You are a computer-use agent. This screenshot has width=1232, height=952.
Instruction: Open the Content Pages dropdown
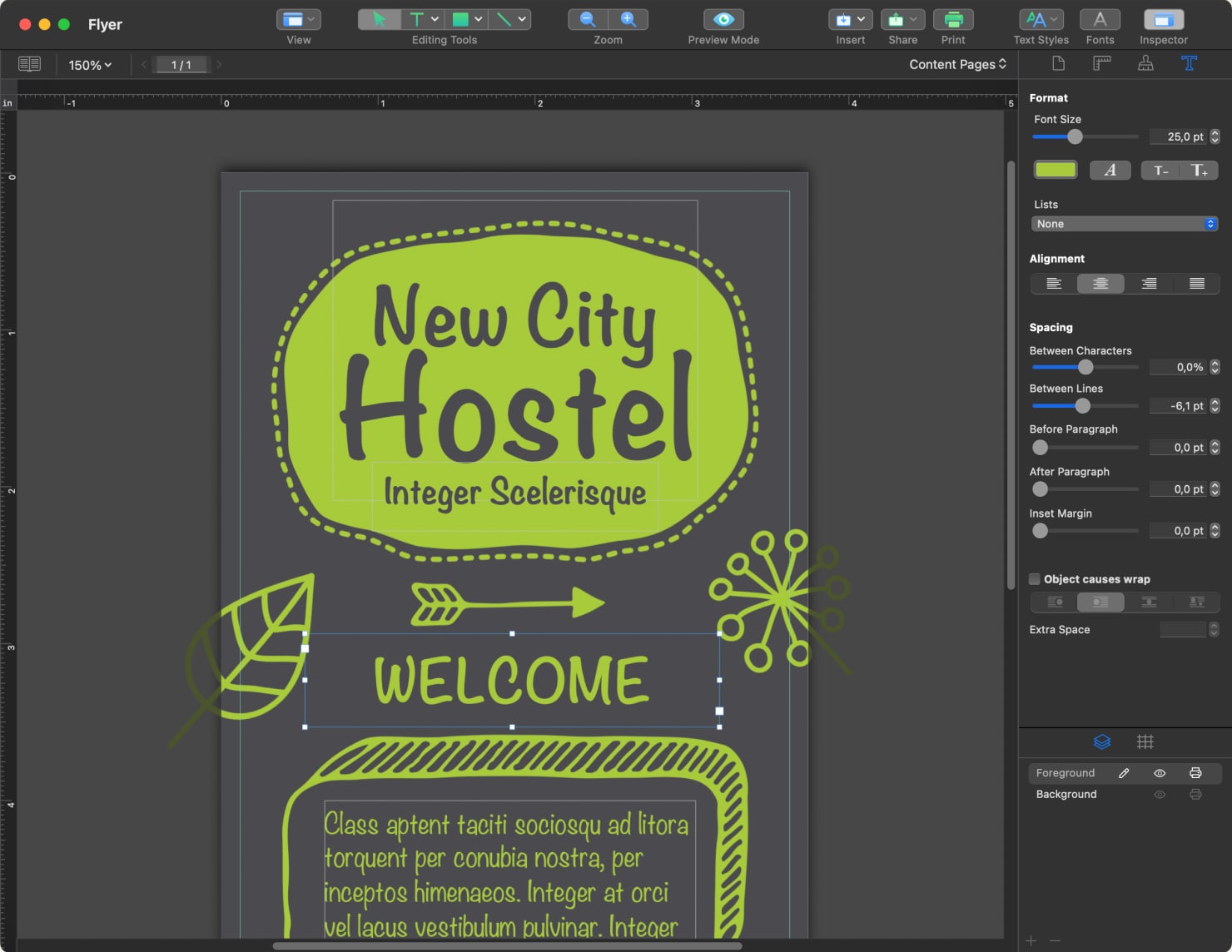[x=957, y=64]
